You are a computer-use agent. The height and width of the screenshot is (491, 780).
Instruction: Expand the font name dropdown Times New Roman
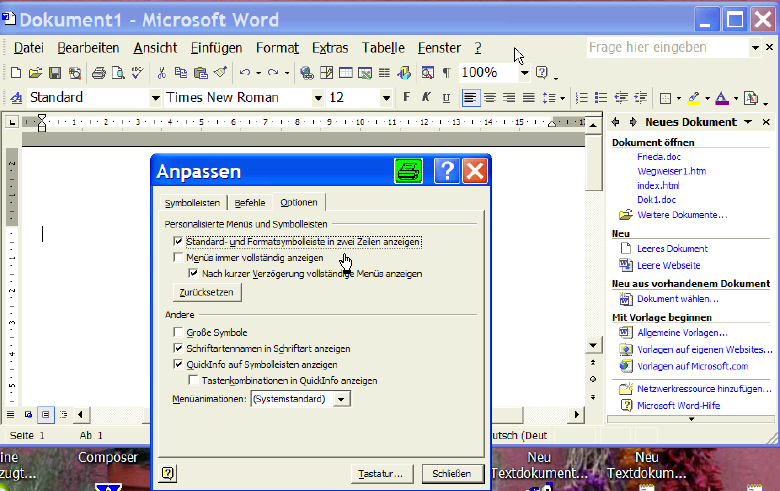click(318, 98)
